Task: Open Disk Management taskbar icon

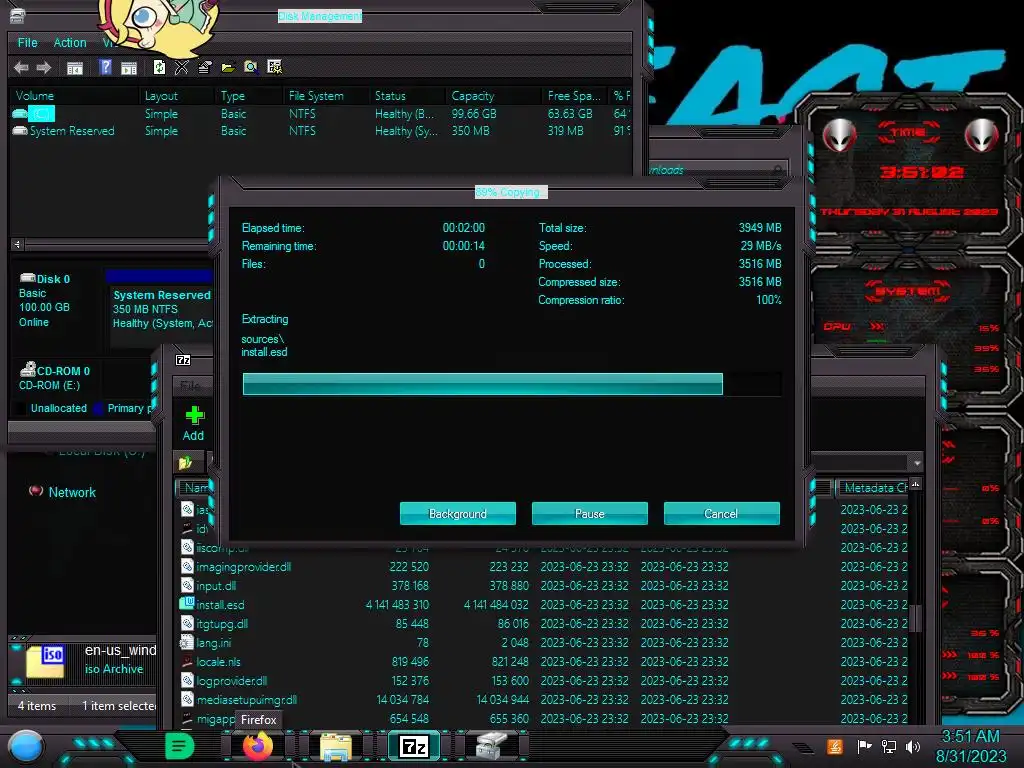Action: point(491,746)
